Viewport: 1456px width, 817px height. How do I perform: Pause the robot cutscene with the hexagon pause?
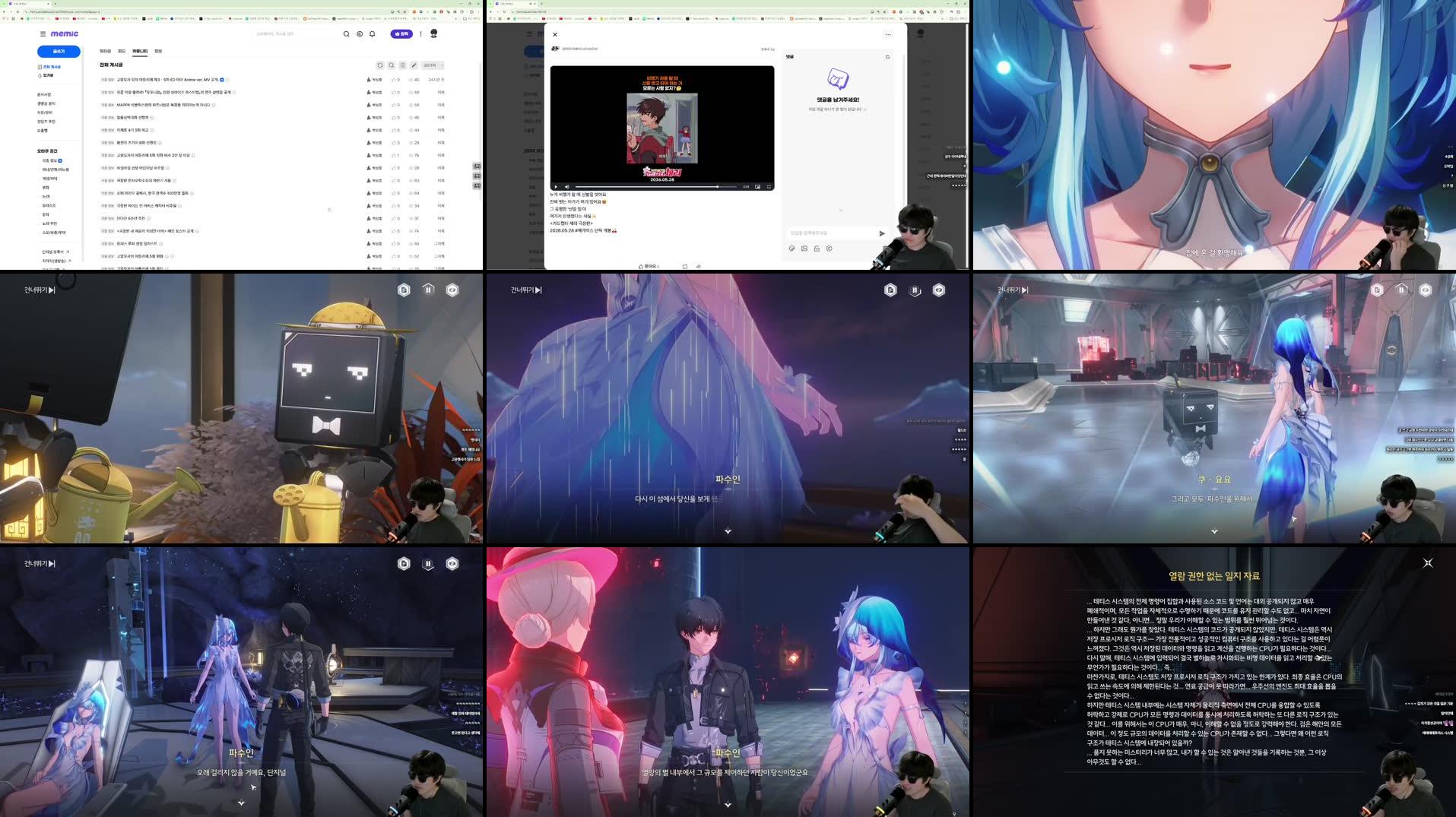[428, 290]
